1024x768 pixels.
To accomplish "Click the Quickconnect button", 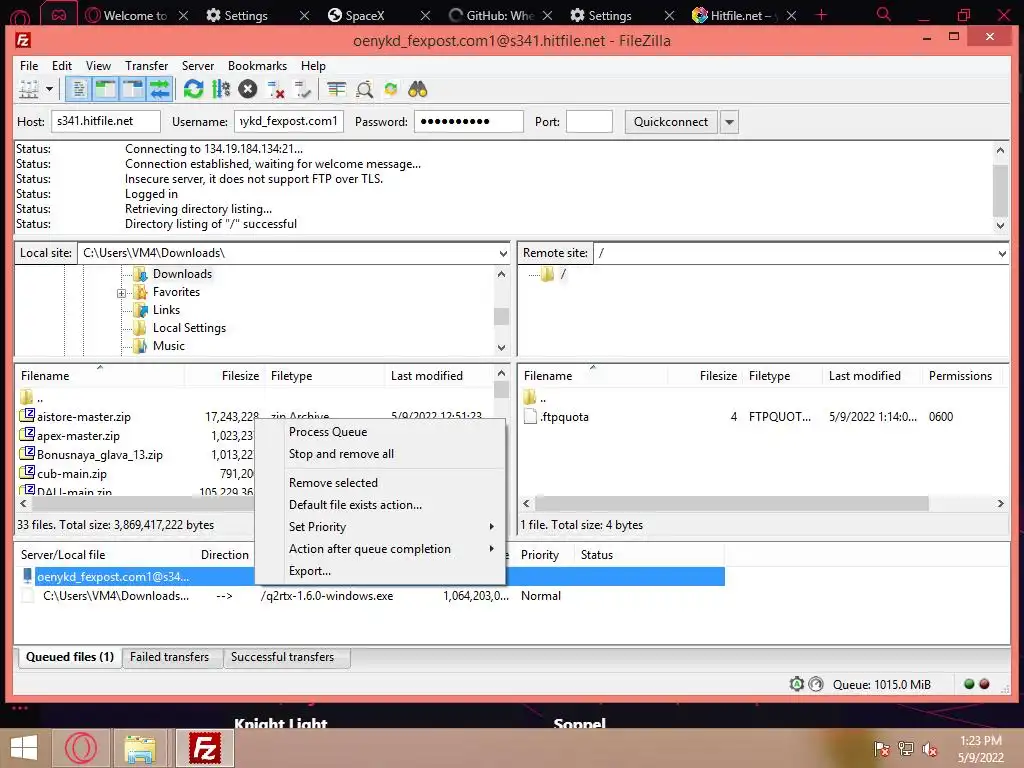I will (671, 121).
